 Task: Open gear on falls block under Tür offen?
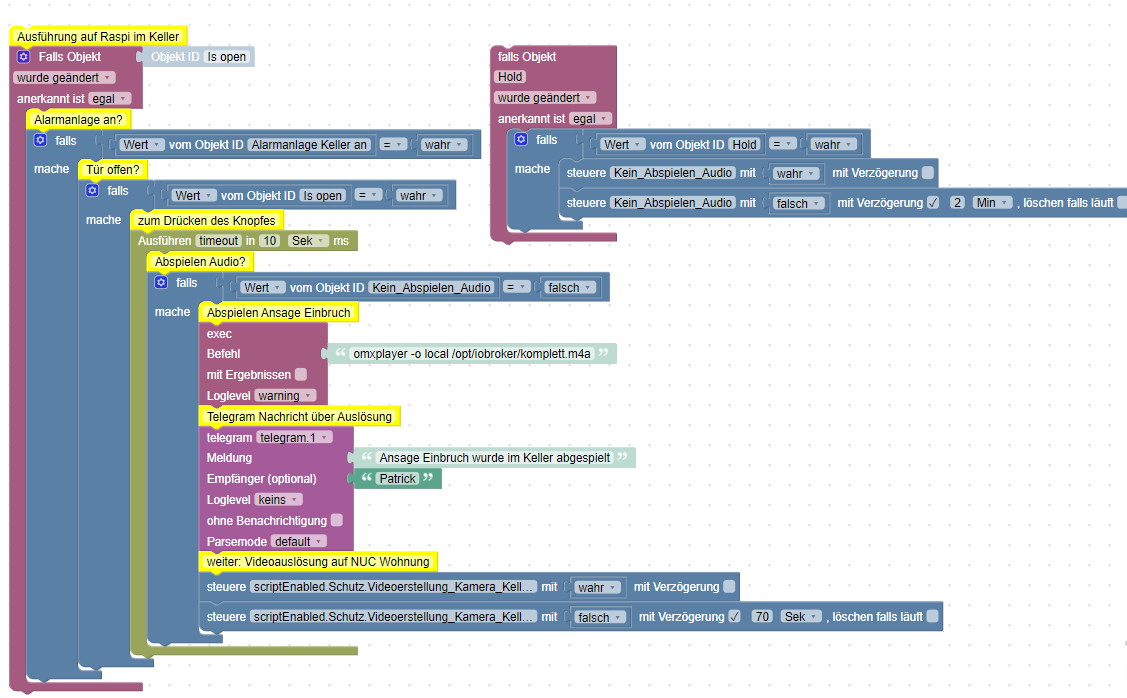[93, 190]
